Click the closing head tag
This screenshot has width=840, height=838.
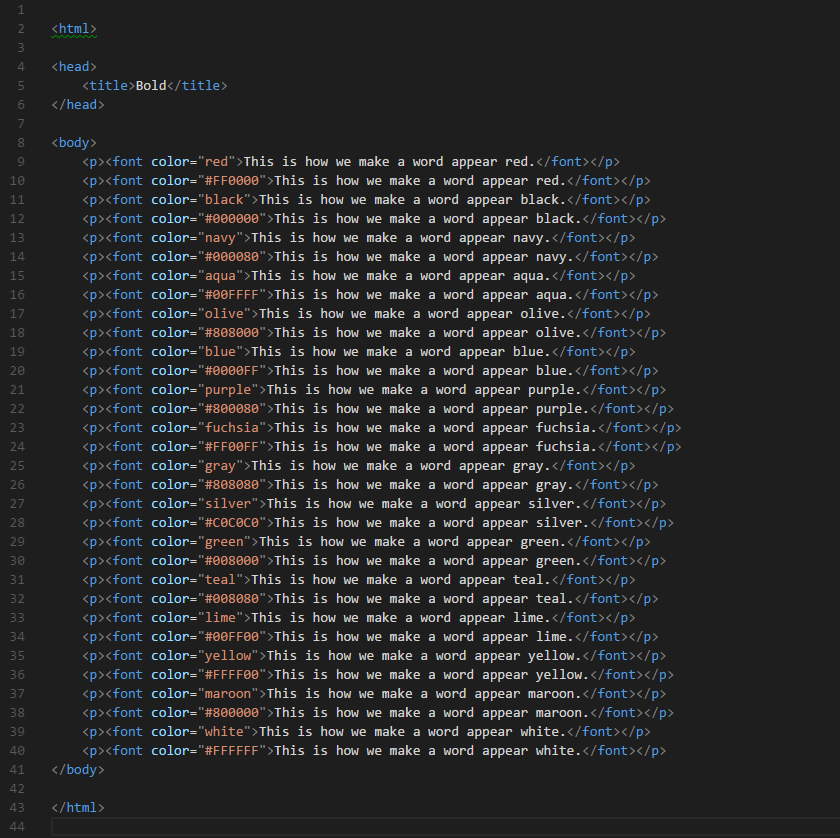click(78, 104)
